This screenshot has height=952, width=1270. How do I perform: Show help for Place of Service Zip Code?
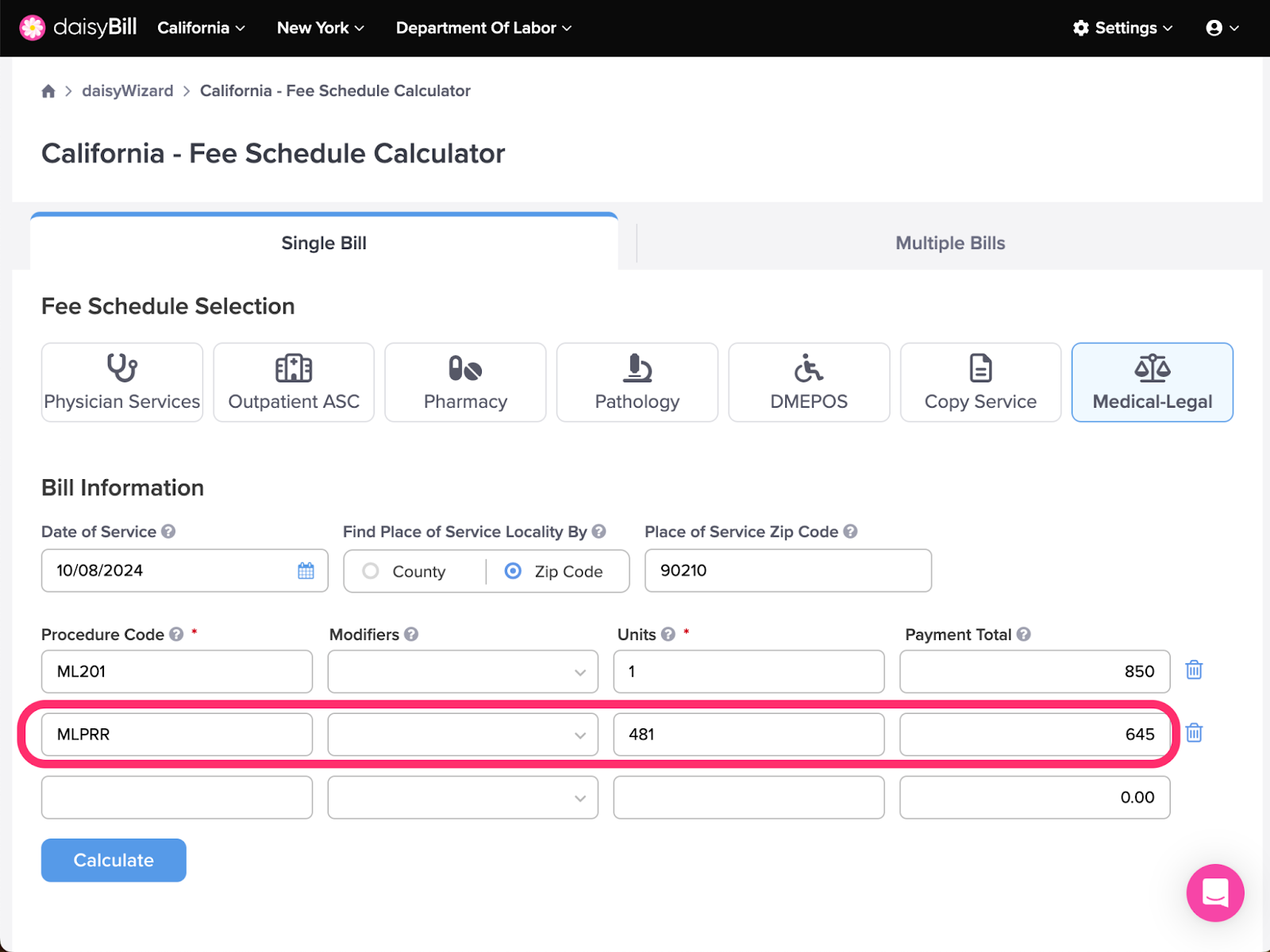click(850, 532)
